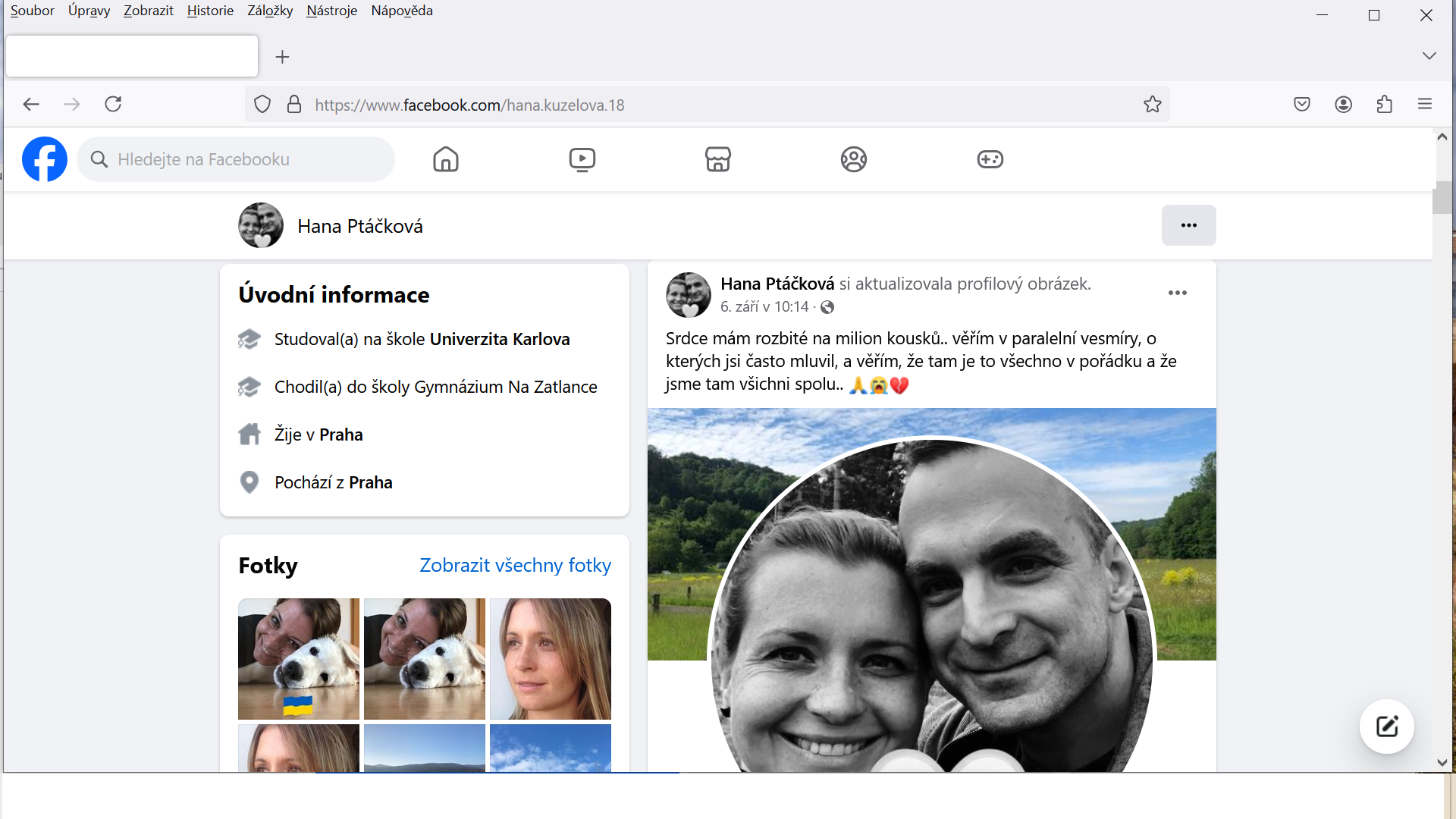Open the Firefox extensions puzzle icon
The image size is (1456, 819).
[1384, 105]
